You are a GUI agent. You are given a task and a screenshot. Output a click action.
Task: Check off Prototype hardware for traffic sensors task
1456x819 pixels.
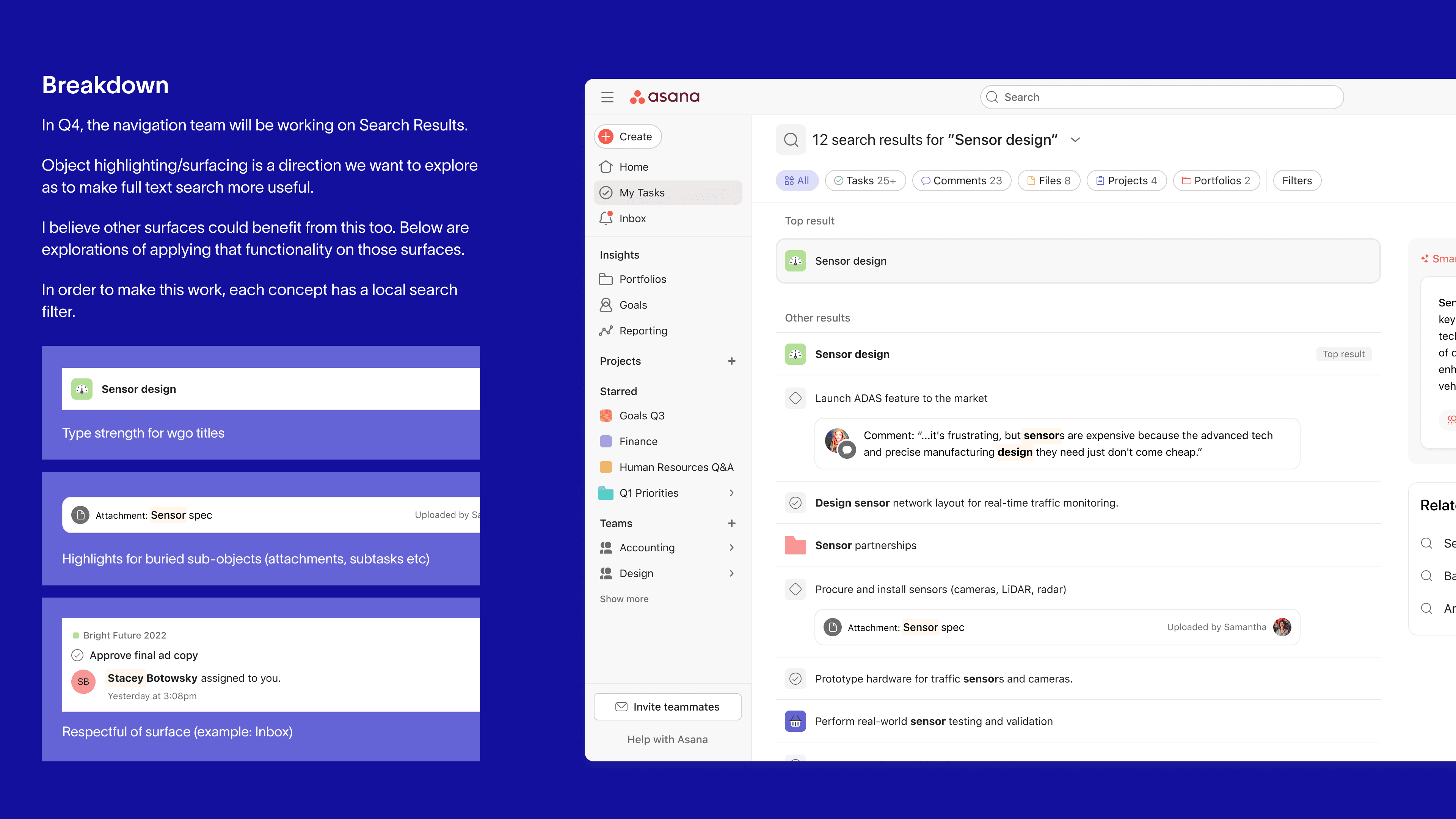click(795, 678)
